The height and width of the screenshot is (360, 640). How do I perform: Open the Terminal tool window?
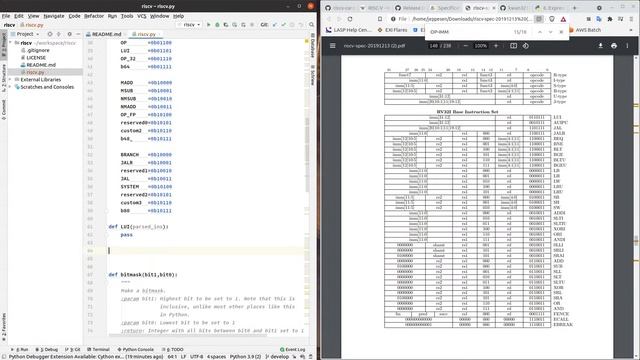pyautogui.click(x=98, y=350)
